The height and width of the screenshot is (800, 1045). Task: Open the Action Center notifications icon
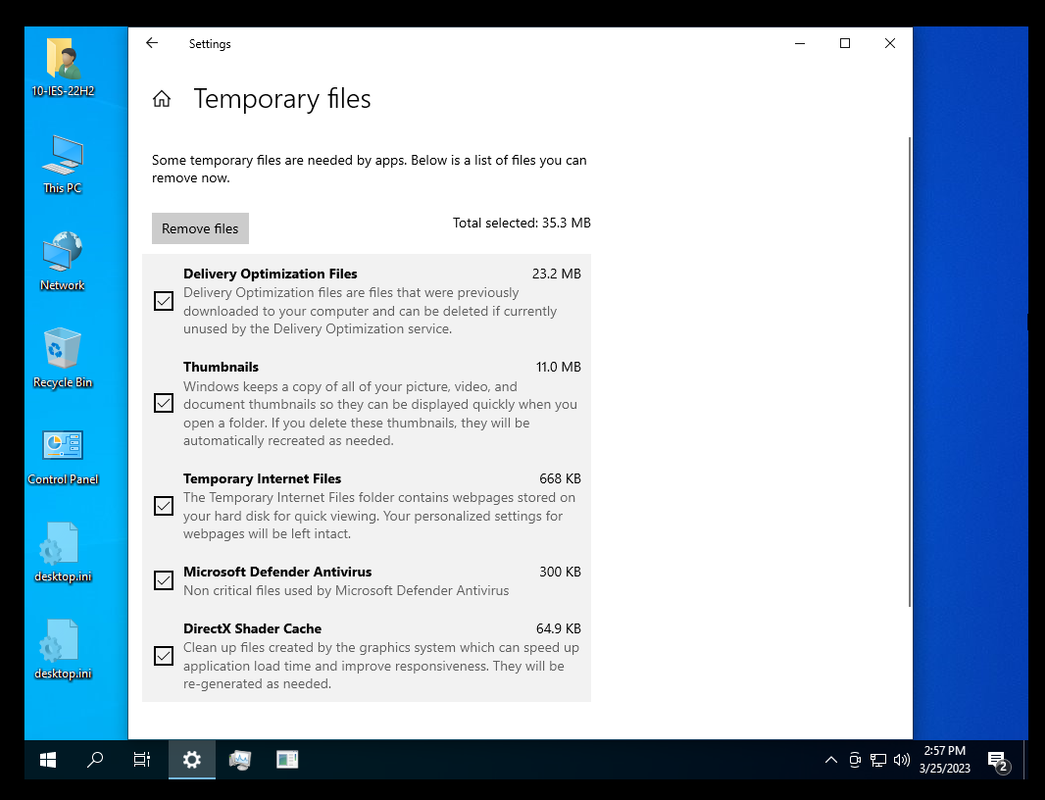pos(999,761)
